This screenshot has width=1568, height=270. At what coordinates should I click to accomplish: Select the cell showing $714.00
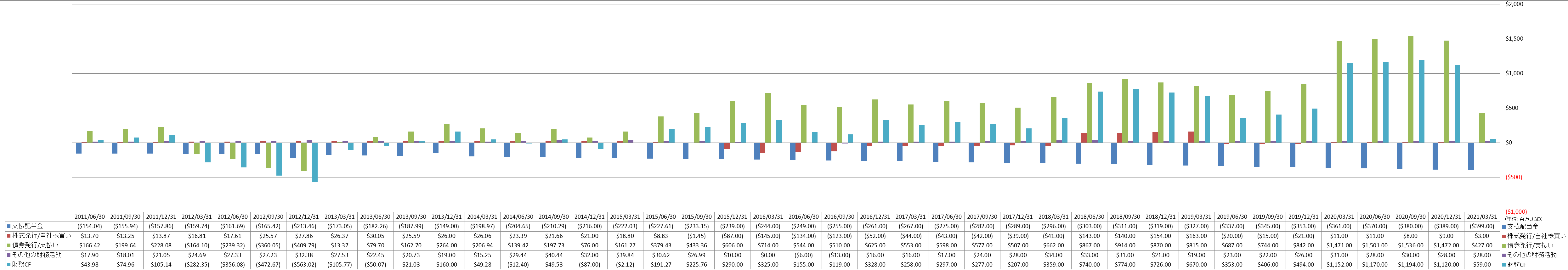[x=768, y=246]
